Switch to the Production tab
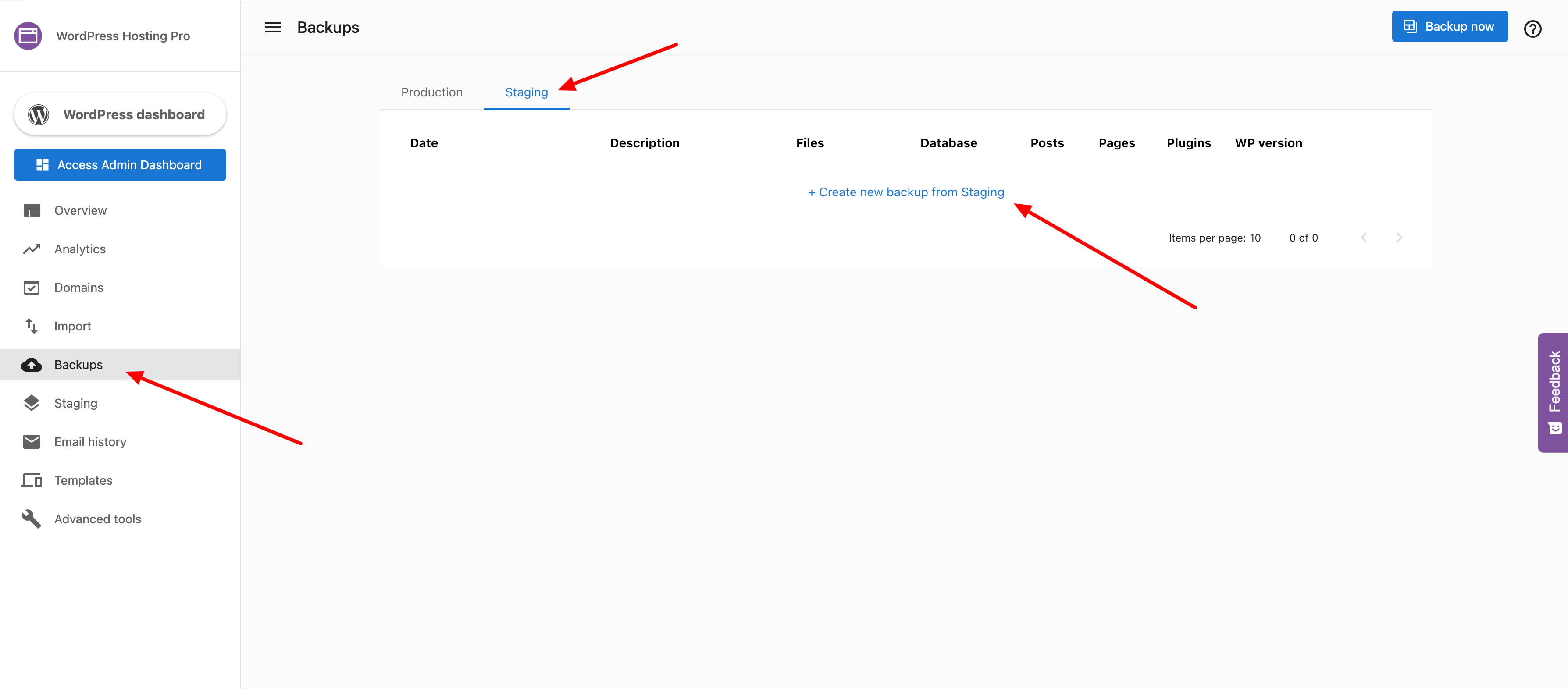 tap(431, 92)
